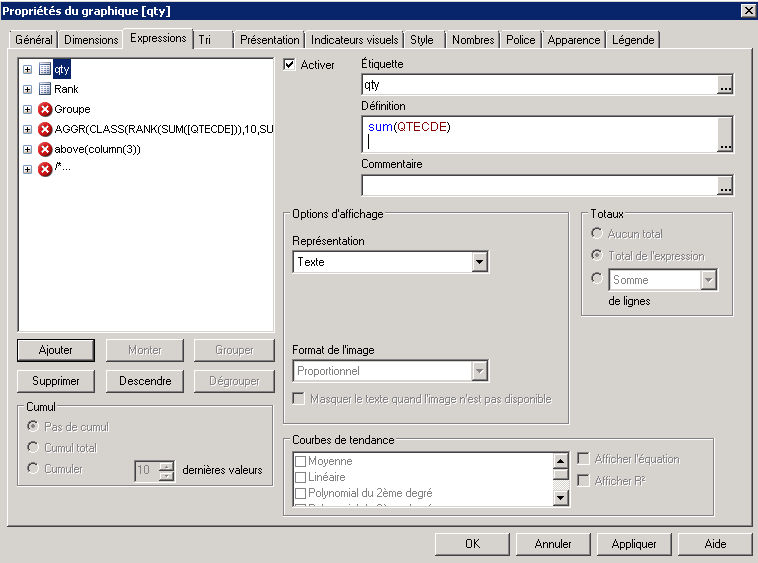The image size is (758, 563).
Task: Enable Polynomial du 2ème degré checkbox
Action: pos(300,493)
